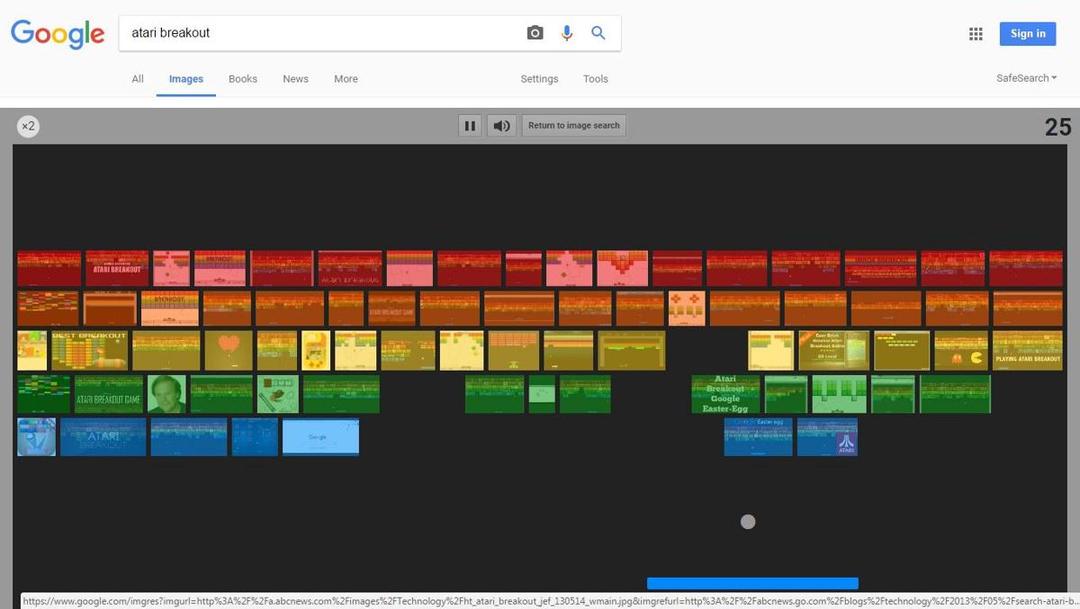Viewport: 1080px width, 609px height.
Task: Expand the More menu
Action: [x=346, y=79]
